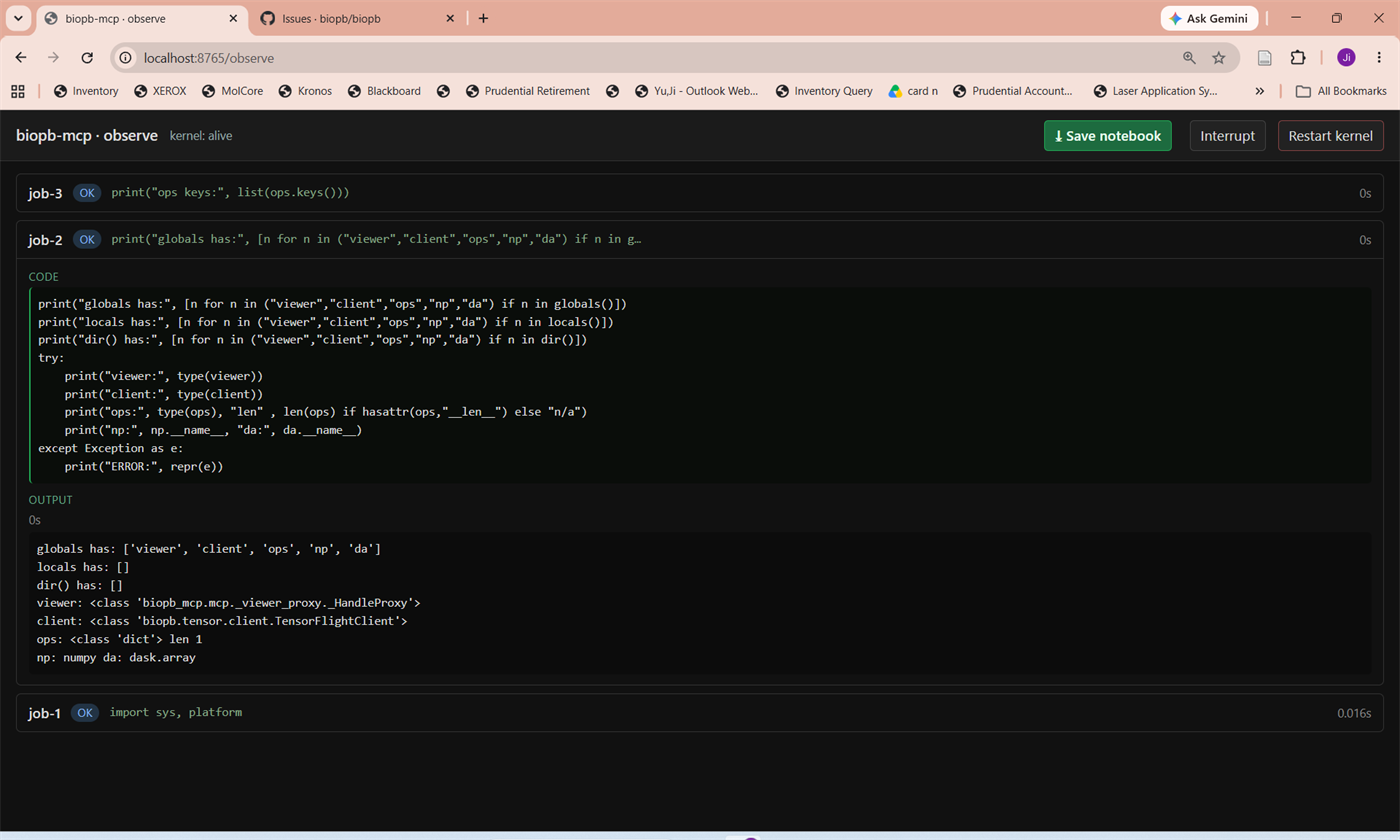1400x840 pixels.
Task: Open the All Bookmarks folder
Action: tap(1341, 91)
